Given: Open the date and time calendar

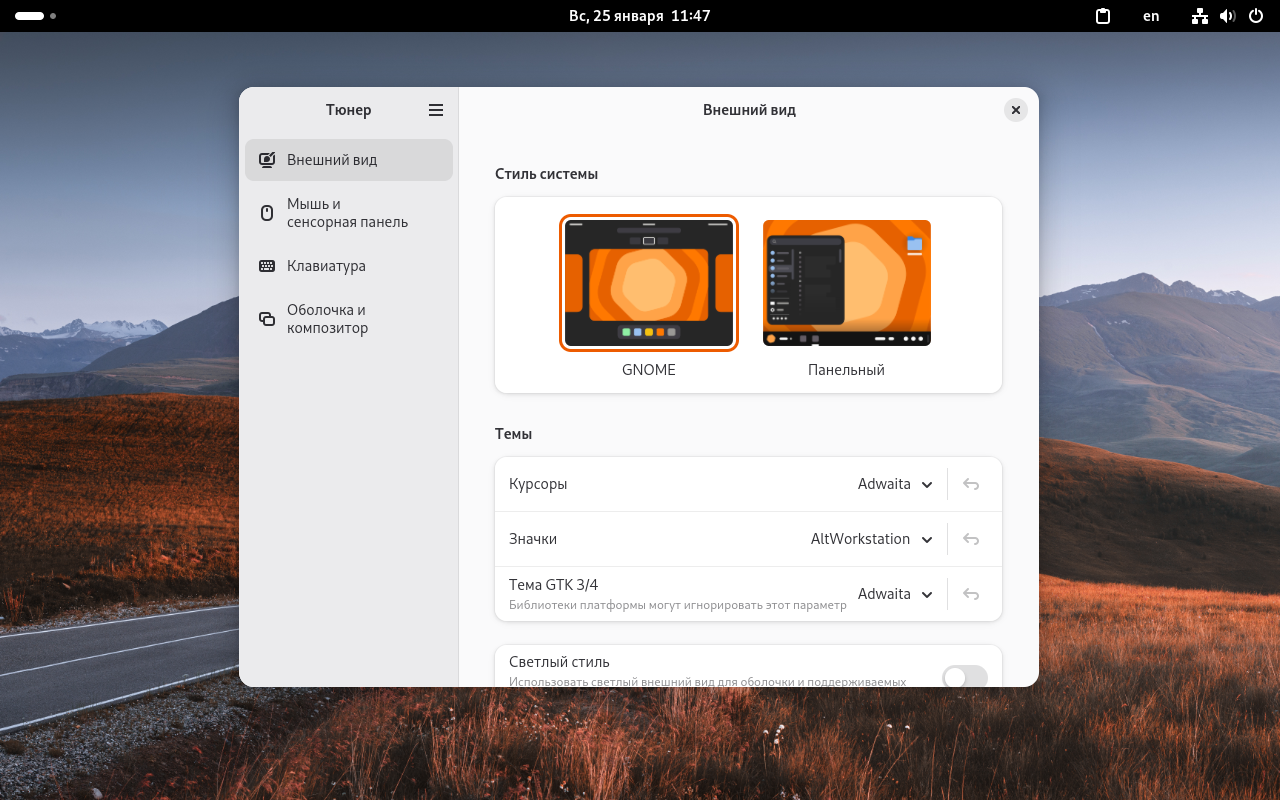Looking at the screenshot, I should [639, 16].
